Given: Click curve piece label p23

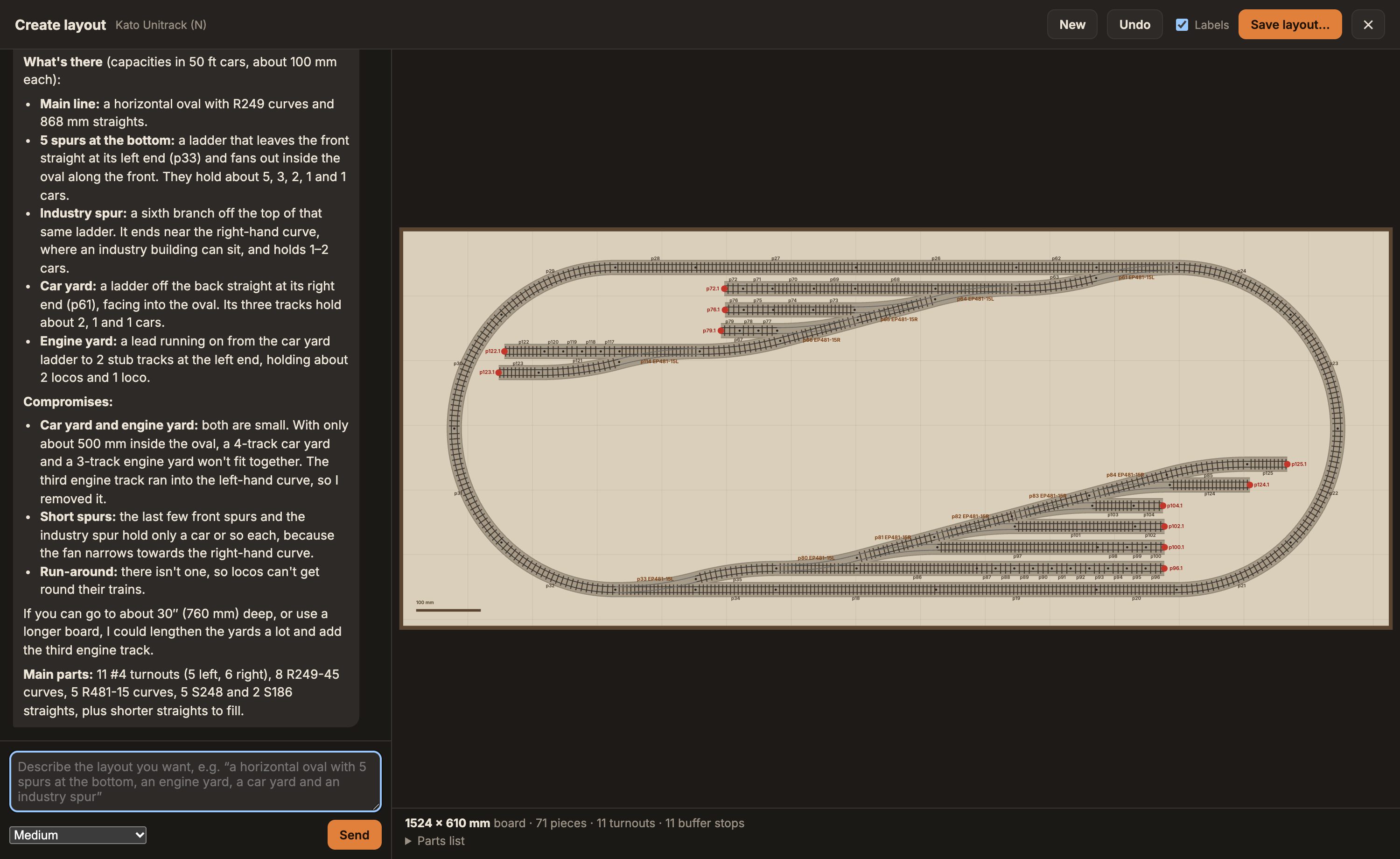Looking at the screenshot, I should pos(1334,363).
